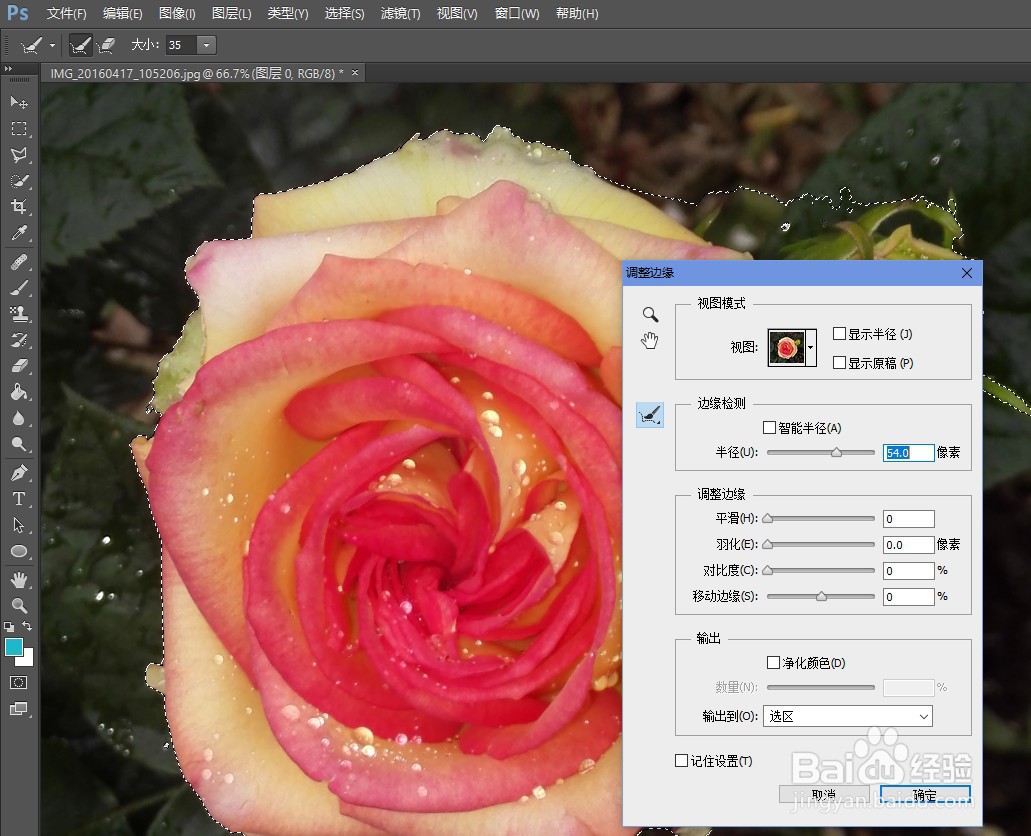Select the Polygonal Lasso tool
1031x836 pixels.
coord(19,155)
